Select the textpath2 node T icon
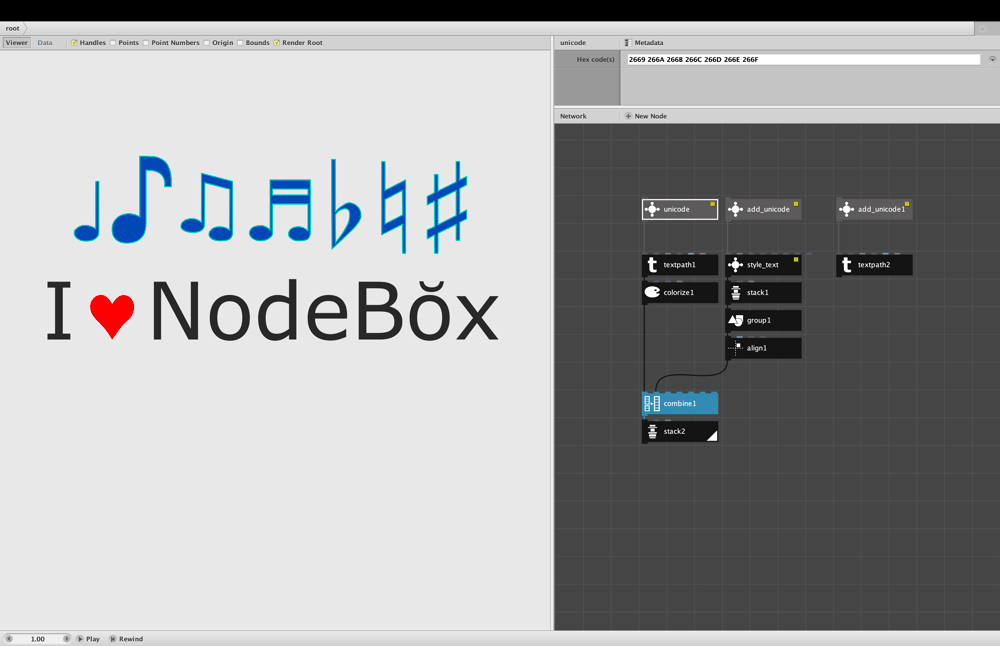Screen dimensions: 1000x646 point(846,265)
